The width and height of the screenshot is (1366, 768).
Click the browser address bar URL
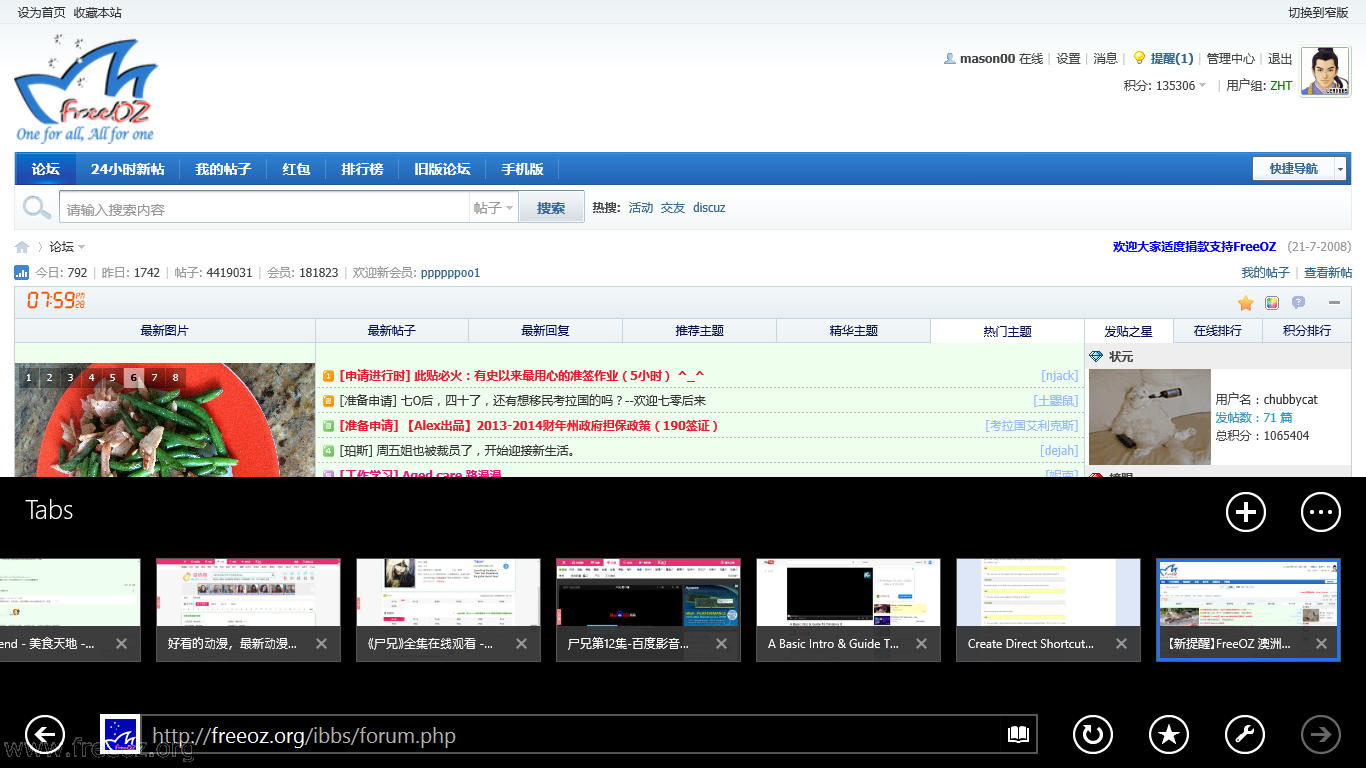[x=570, y=735]
